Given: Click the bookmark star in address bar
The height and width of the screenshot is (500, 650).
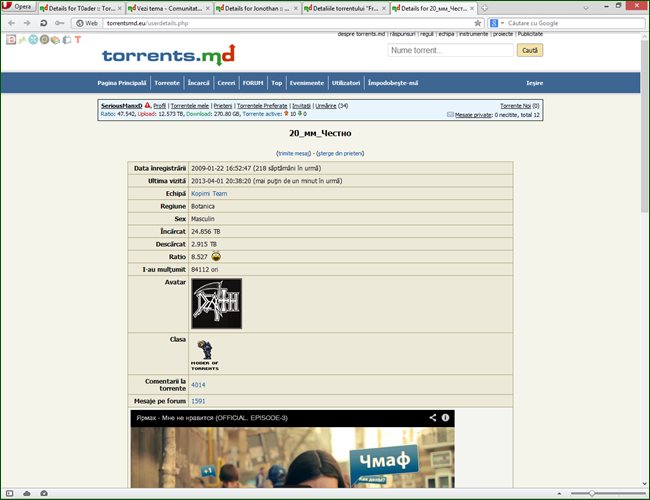Looking at the screenshot, I should point(477,22).
